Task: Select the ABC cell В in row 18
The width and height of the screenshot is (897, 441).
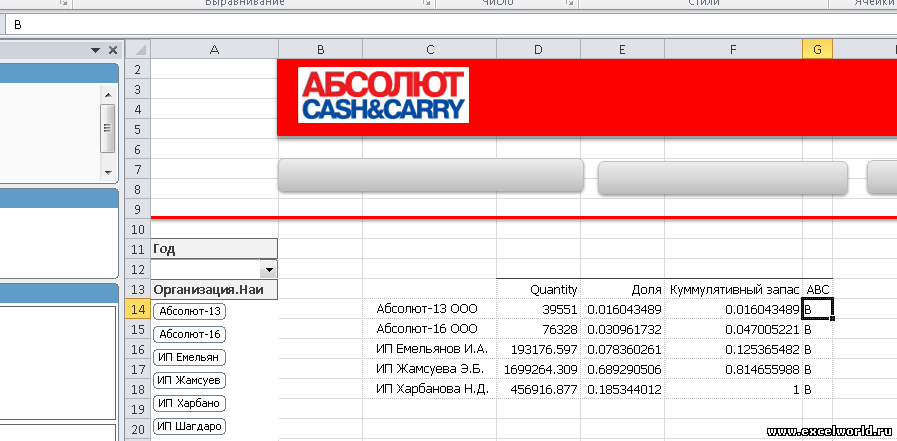Action: pos(817,390)
